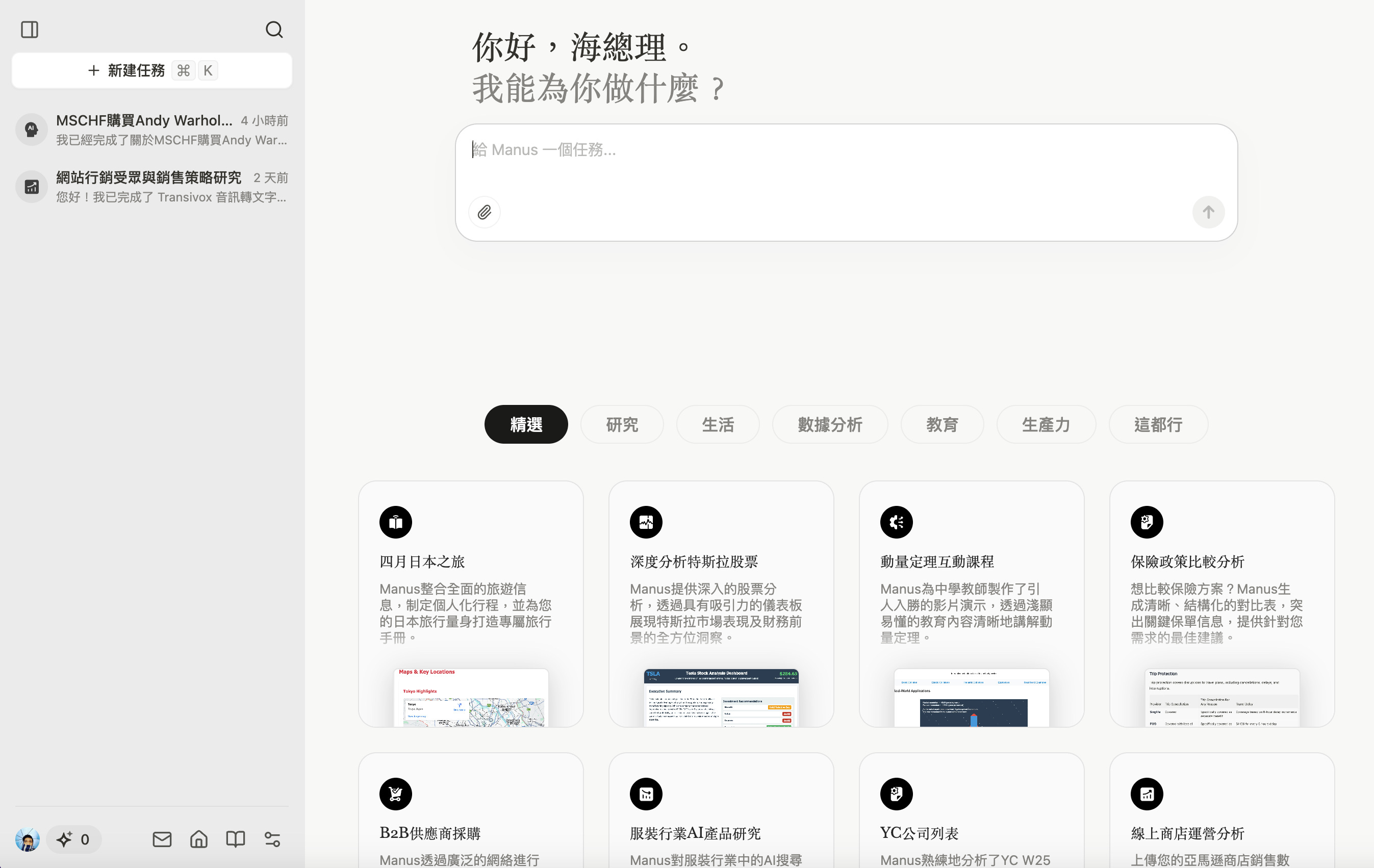
Task: Switch to the 數據分析 tab
Action: coord(829,425)
